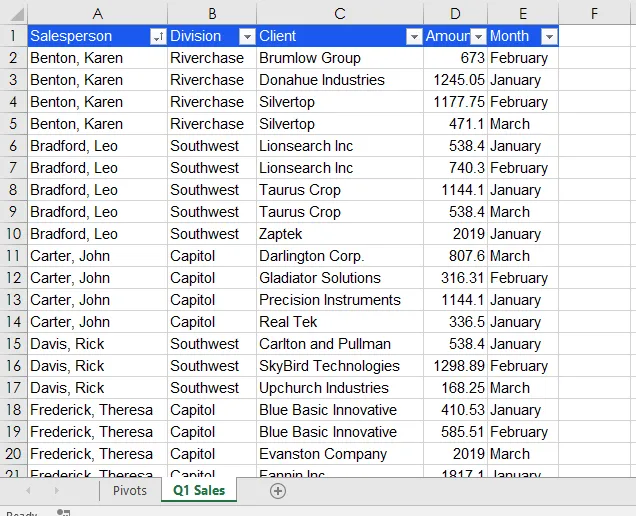Select the amount 807.6 cell

coord(456,256)
